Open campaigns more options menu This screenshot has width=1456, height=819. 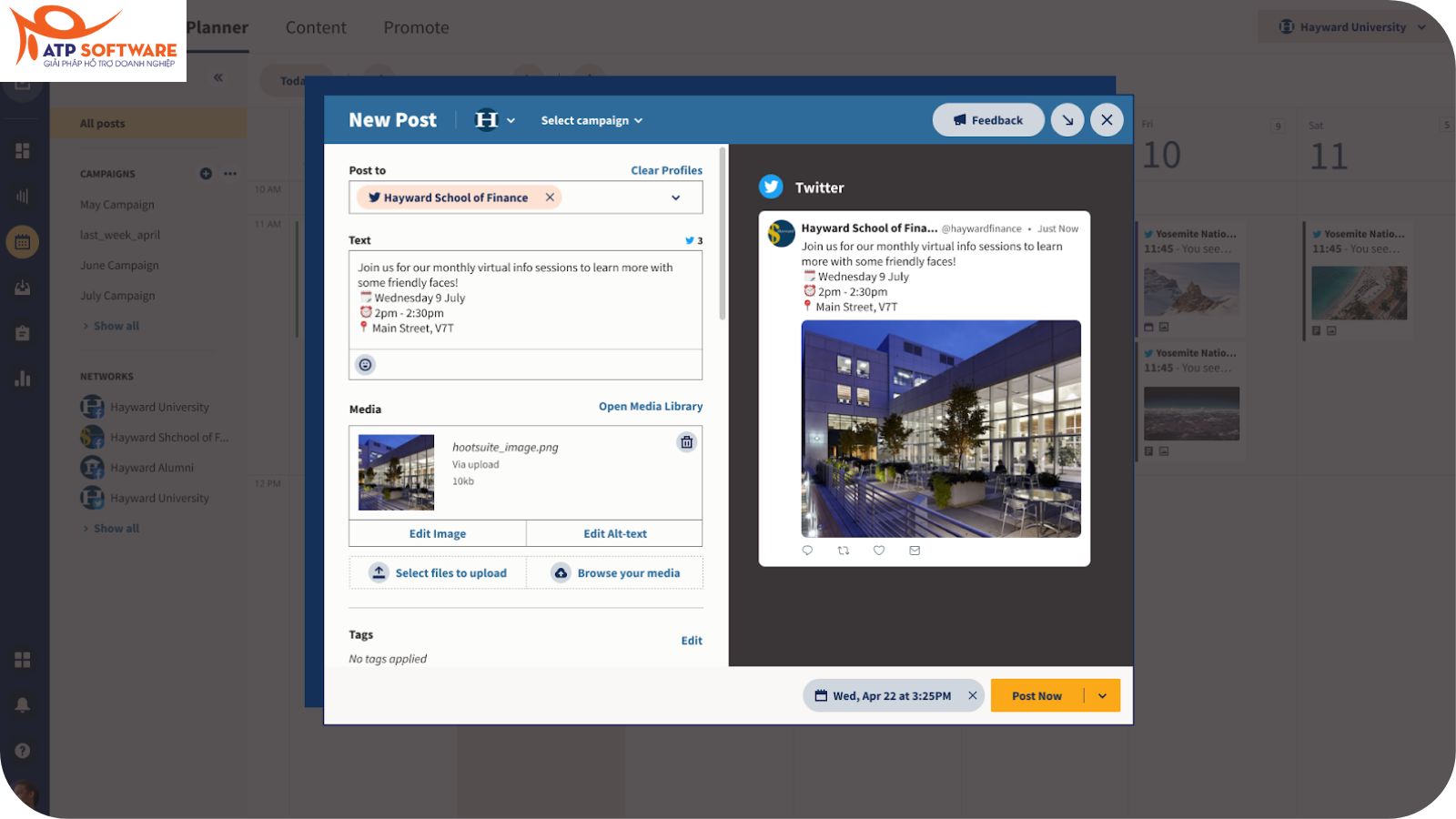[x=230, y=174]
